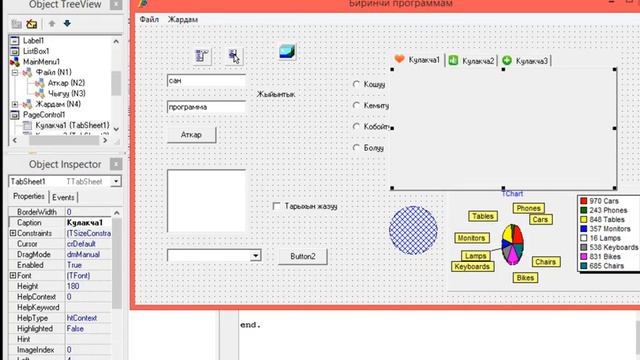Close the Object TreeView panel
The image size is (640, 360).
pos(116,4)
